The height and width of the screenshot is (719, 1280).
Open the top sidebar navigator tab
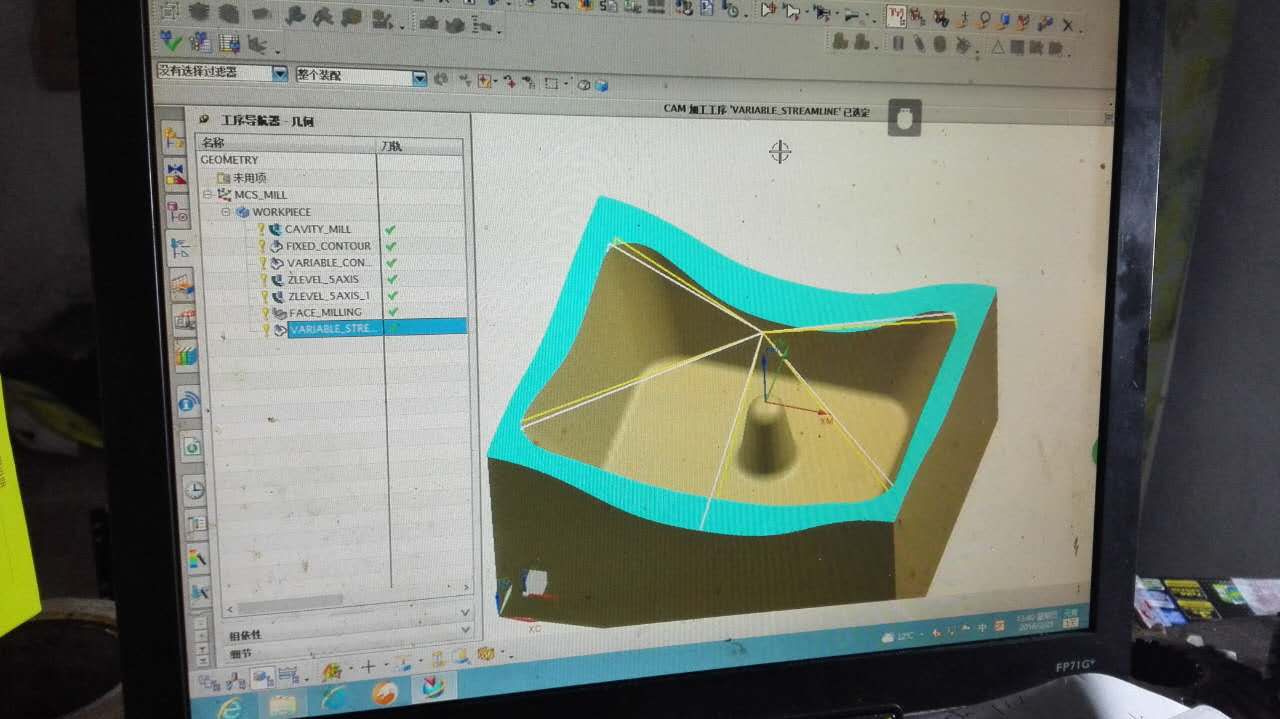(x=173, y=138)
